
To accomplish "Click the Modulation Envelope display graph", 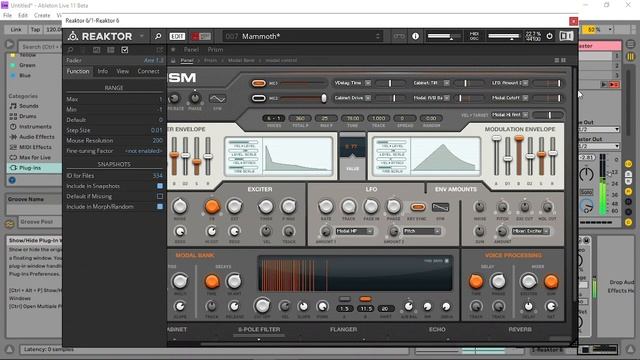I will pyautogui.click(x=445, y=156).
